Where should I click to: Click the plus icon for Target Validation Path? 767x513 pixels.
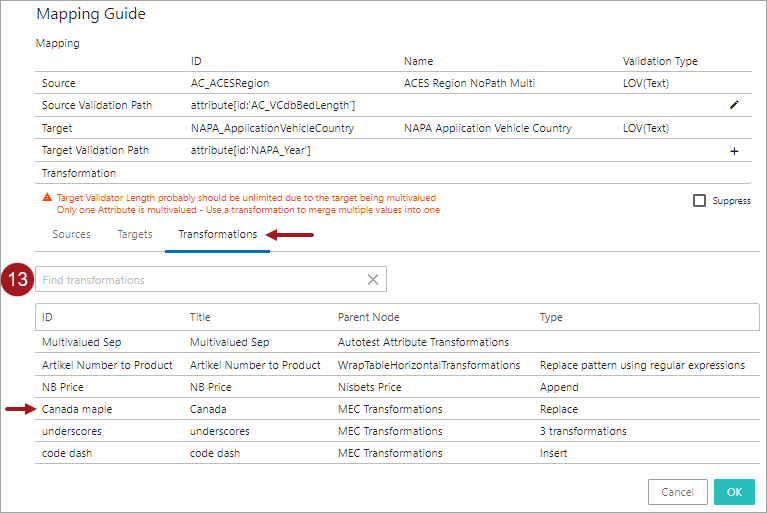coord(734,151)
